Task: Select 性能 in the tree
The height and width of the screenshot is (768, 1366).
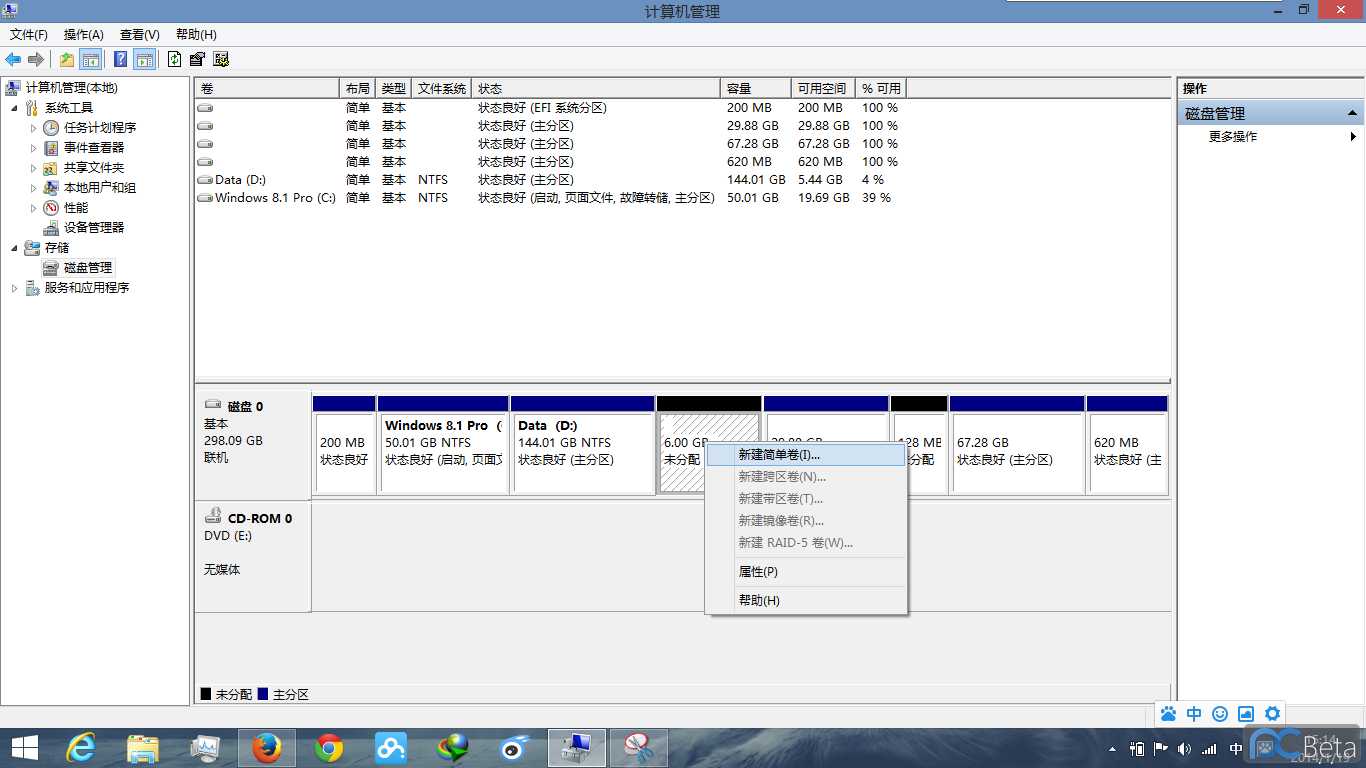Action: [x=76, y=208]
